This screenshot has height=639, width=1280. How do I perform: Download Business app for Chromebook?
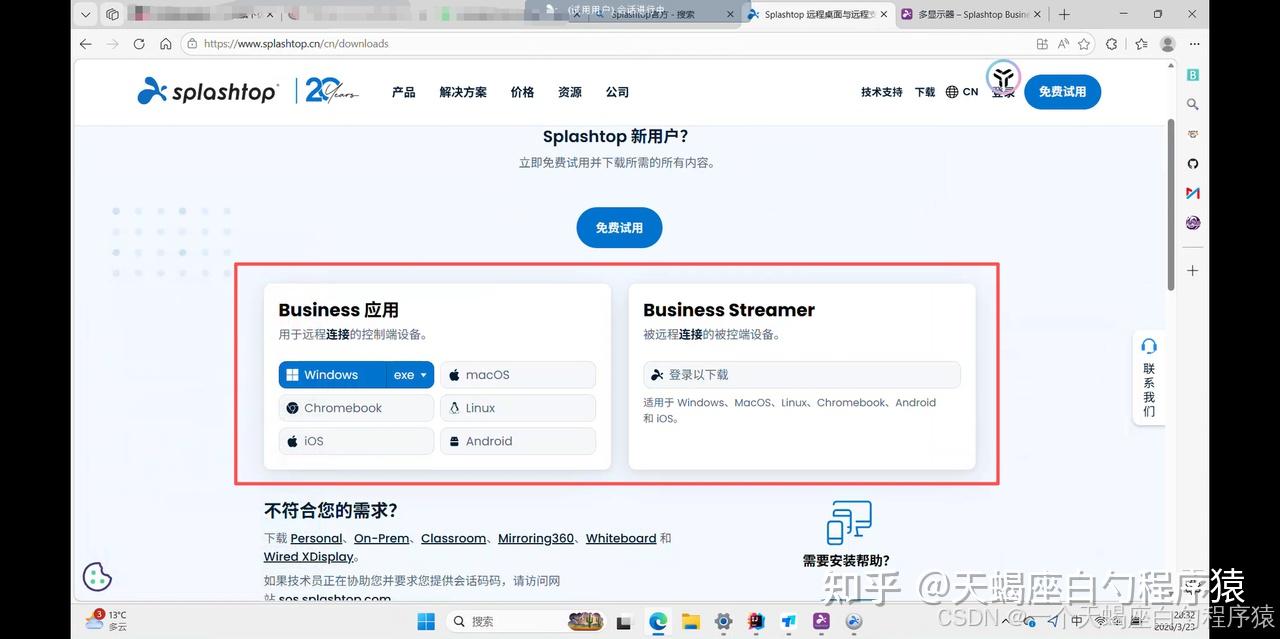coord(356,408)
